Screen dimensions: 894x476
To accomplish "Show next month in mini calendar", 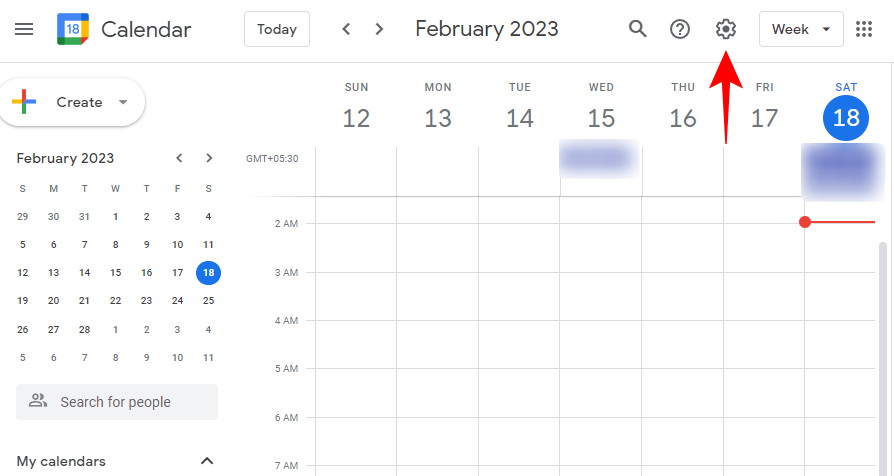I will (x=209, y=158).
